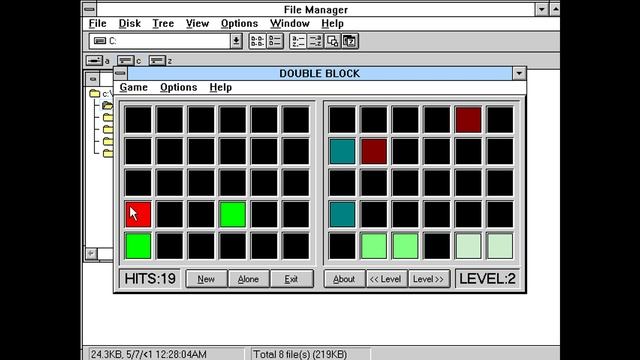The width and height of the screenshot is (640, 360).
Task: Open File Manager's Help menu
Action: (332, 24)
